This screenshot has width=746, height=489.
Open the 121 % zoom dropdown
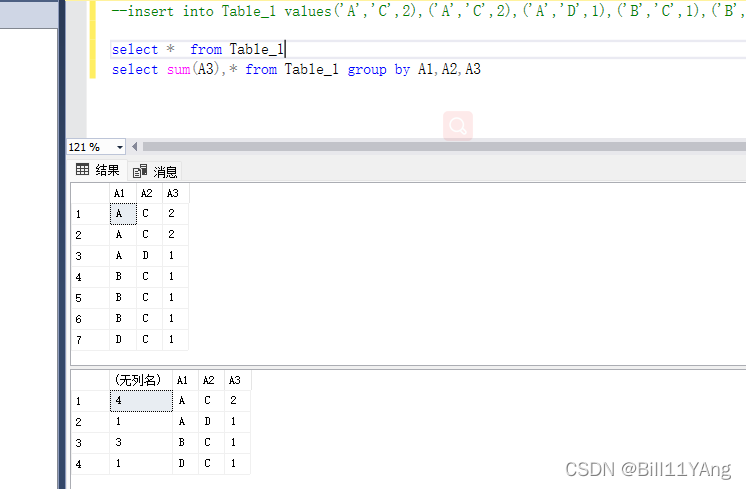pyautogui.click(x=119, y=147)
